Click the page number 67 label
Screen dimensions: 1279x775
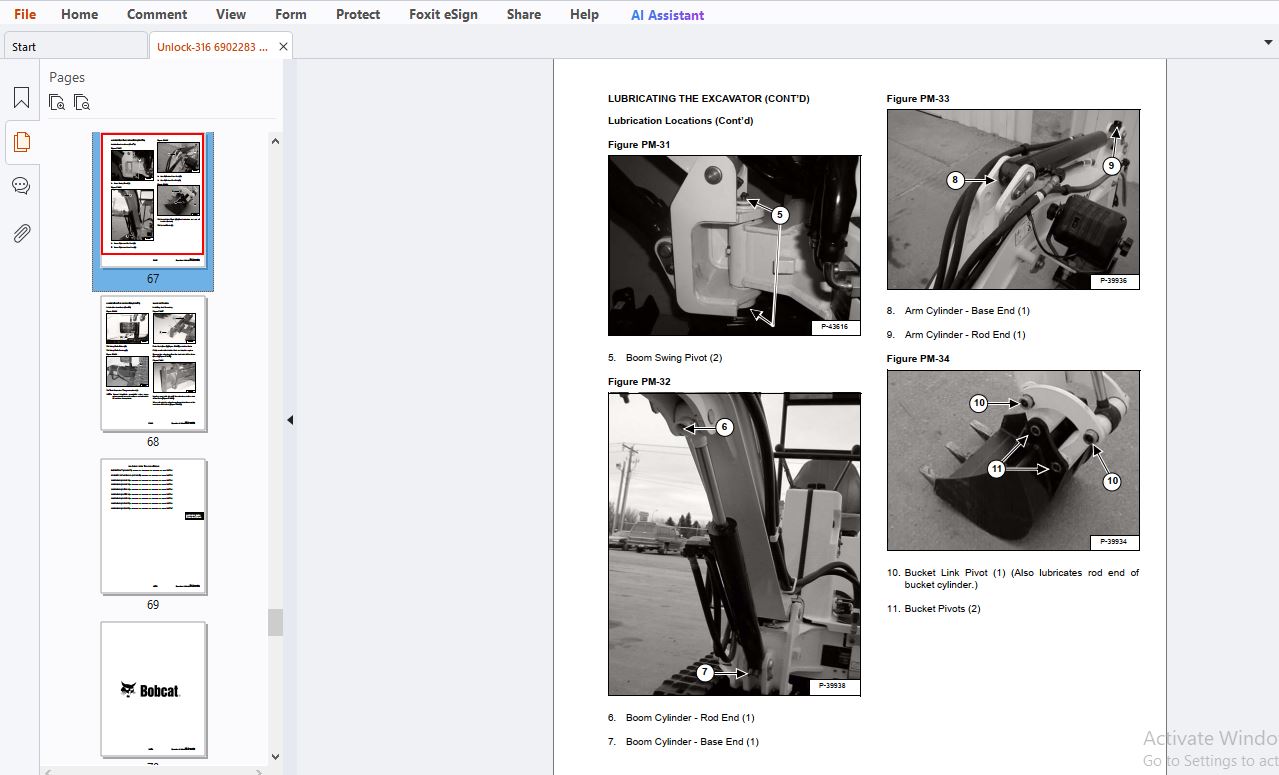pyautogui.click(x=153, y=279)
